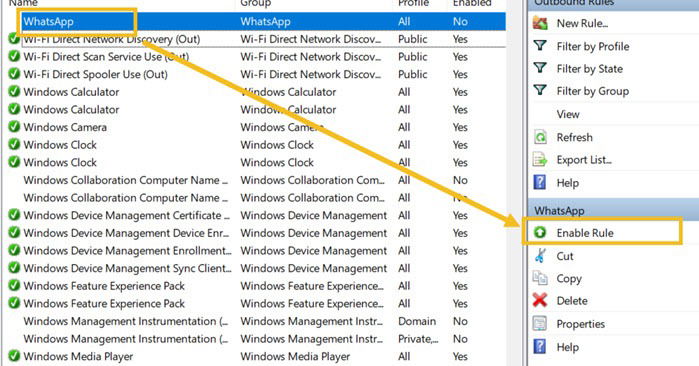Click the red X Delete icon
The height and width of the screenshot is (366, 699).
pos(540,300)
